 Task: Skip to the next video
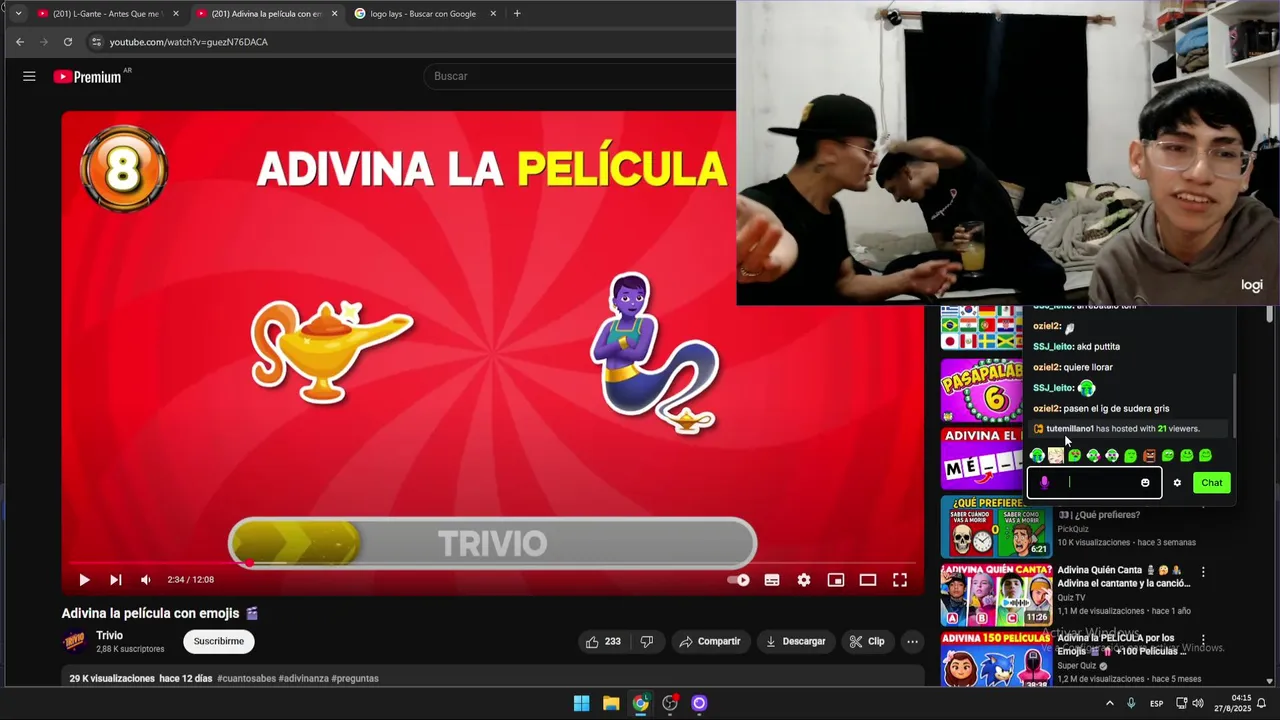tap(115, 580)
